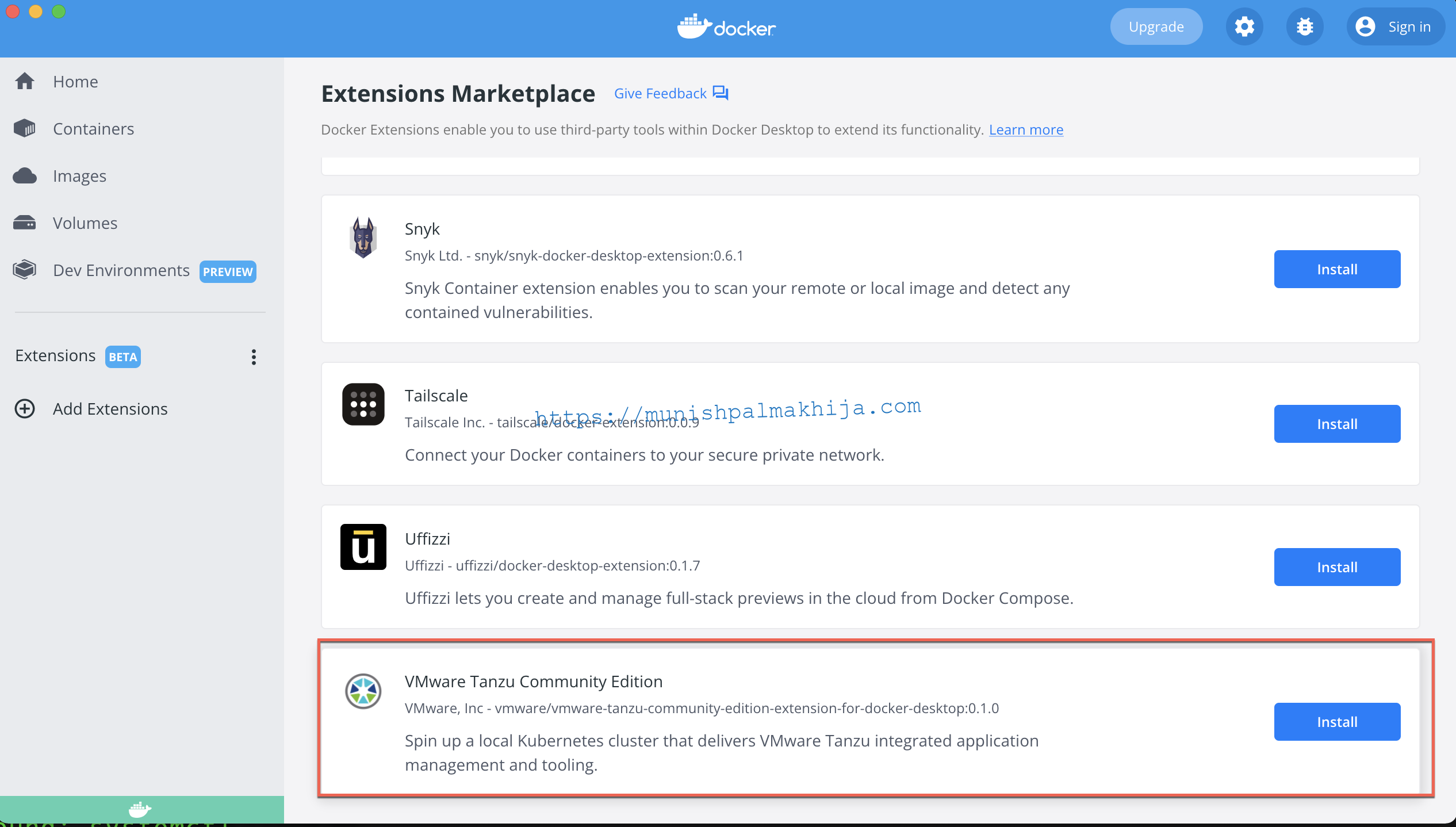1456x827 pixels.
Task: Click the Uffizzi logo
Action: [x=363, y=547]
